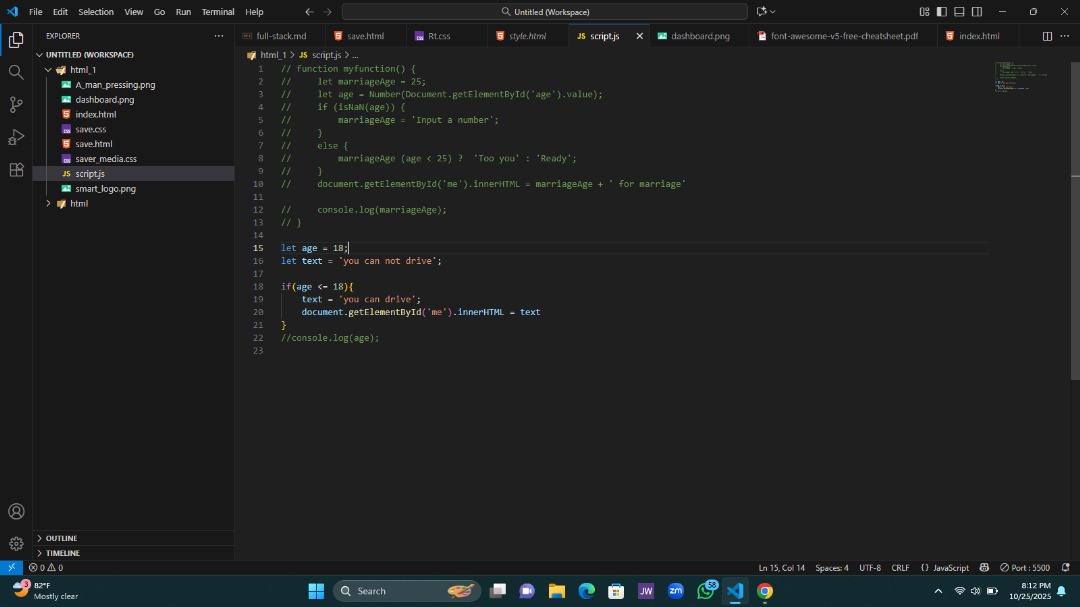Viewport: 1080px width, 607px height.
Task: Click the Go Back arrow in title bar
Action: (x=309, y=12)
